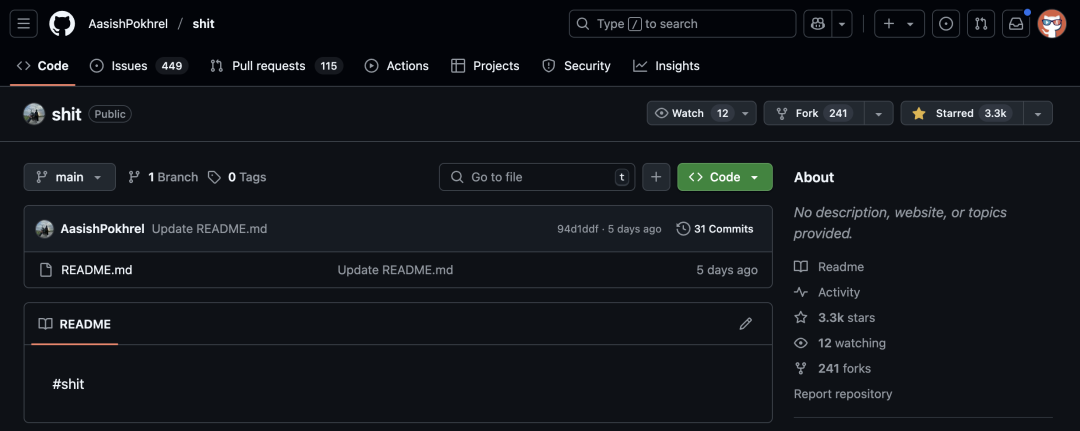Open commit hash 94d1ddf
The height and width of the screenshot is (431, 1080).
[578, 229]
